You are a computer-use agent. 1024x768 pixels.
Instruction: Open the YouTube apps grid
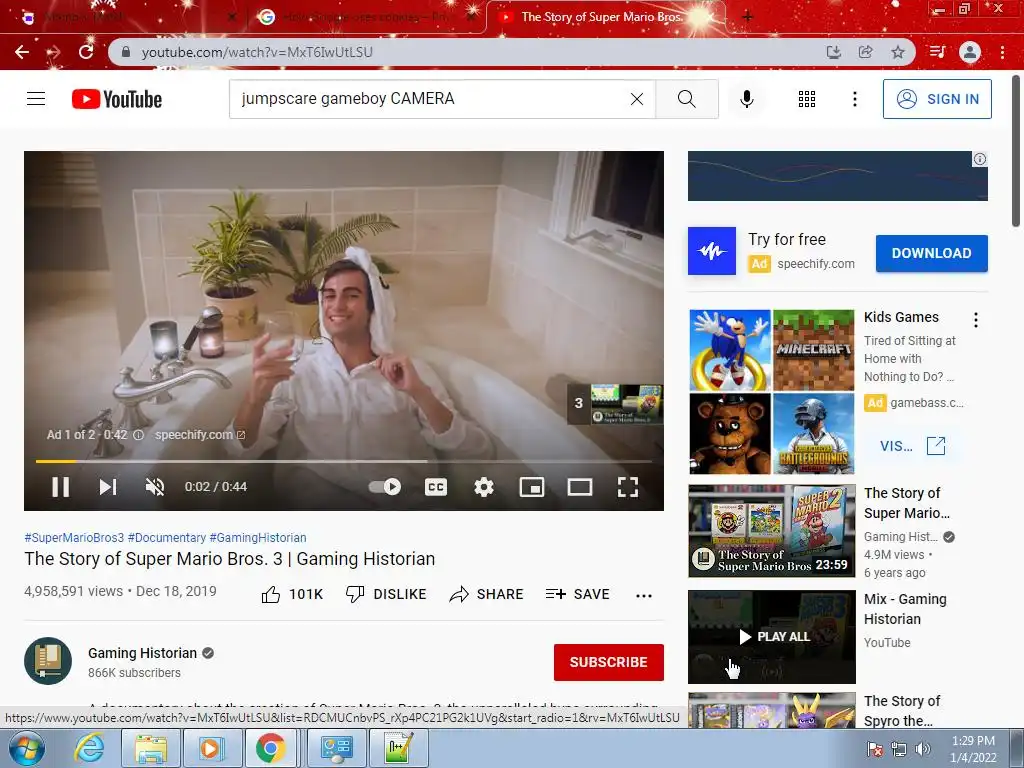point(807,99)
